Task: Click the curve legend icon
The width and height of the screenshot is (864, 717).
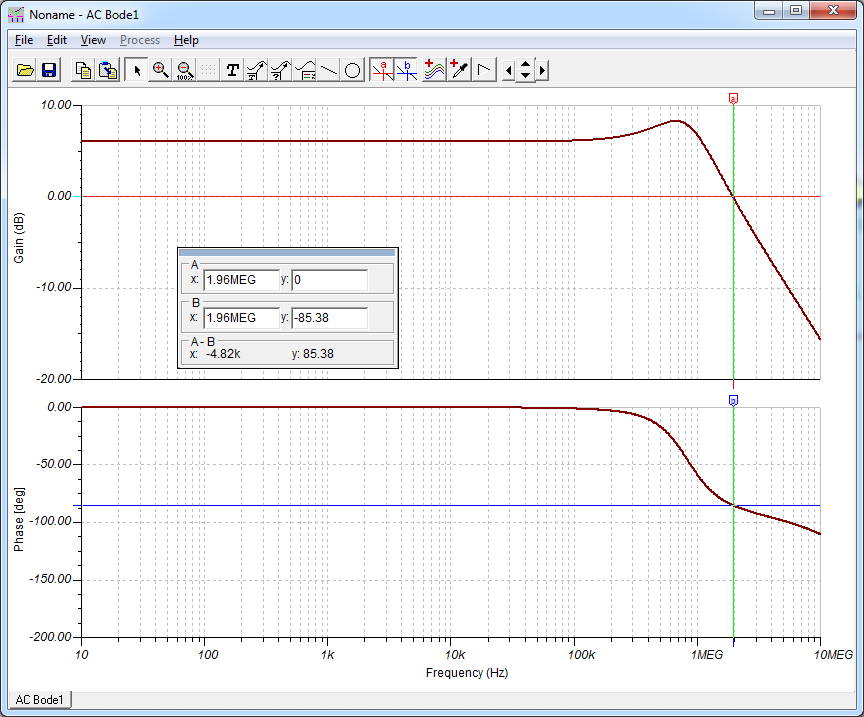Action: (x=305, y=70)
